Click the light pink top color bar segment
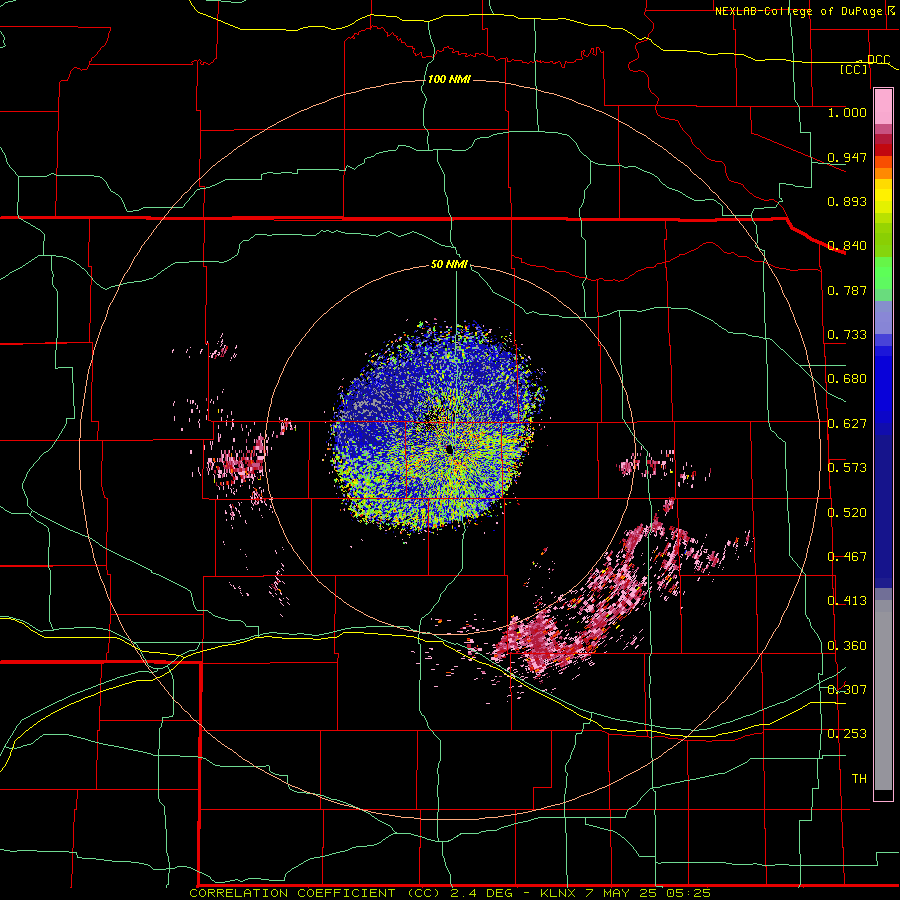Viewport: 900px width, 900px height. [883, 106]
